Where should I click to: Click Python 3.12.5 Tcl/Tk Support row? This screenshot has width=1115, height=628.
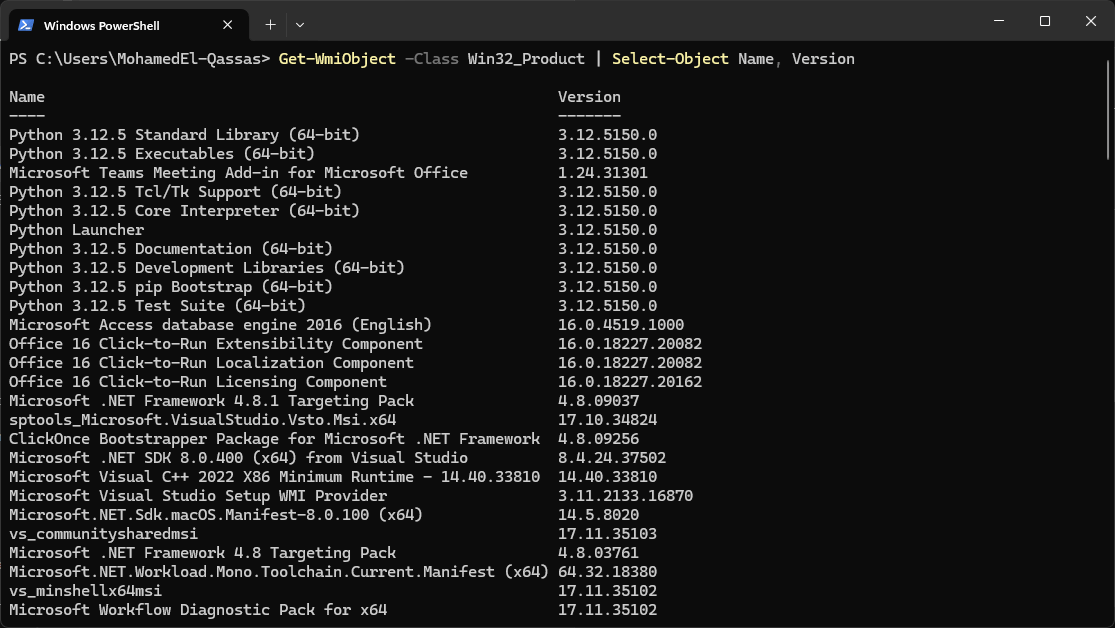(x=175, y=192)
